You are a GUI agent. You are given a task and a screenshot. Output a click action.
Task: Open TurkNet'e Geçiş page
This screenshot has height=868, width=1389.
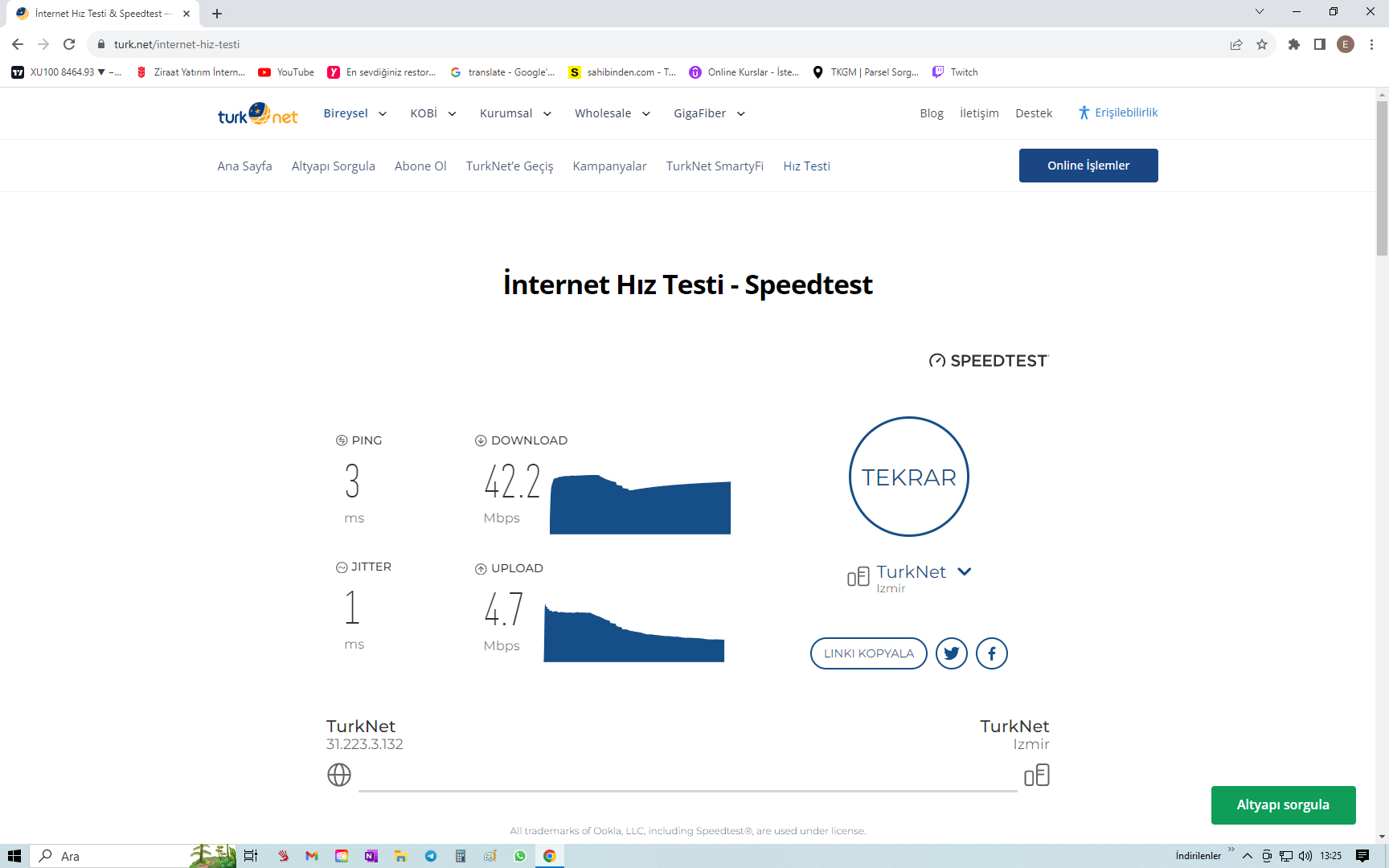(510, 166)
